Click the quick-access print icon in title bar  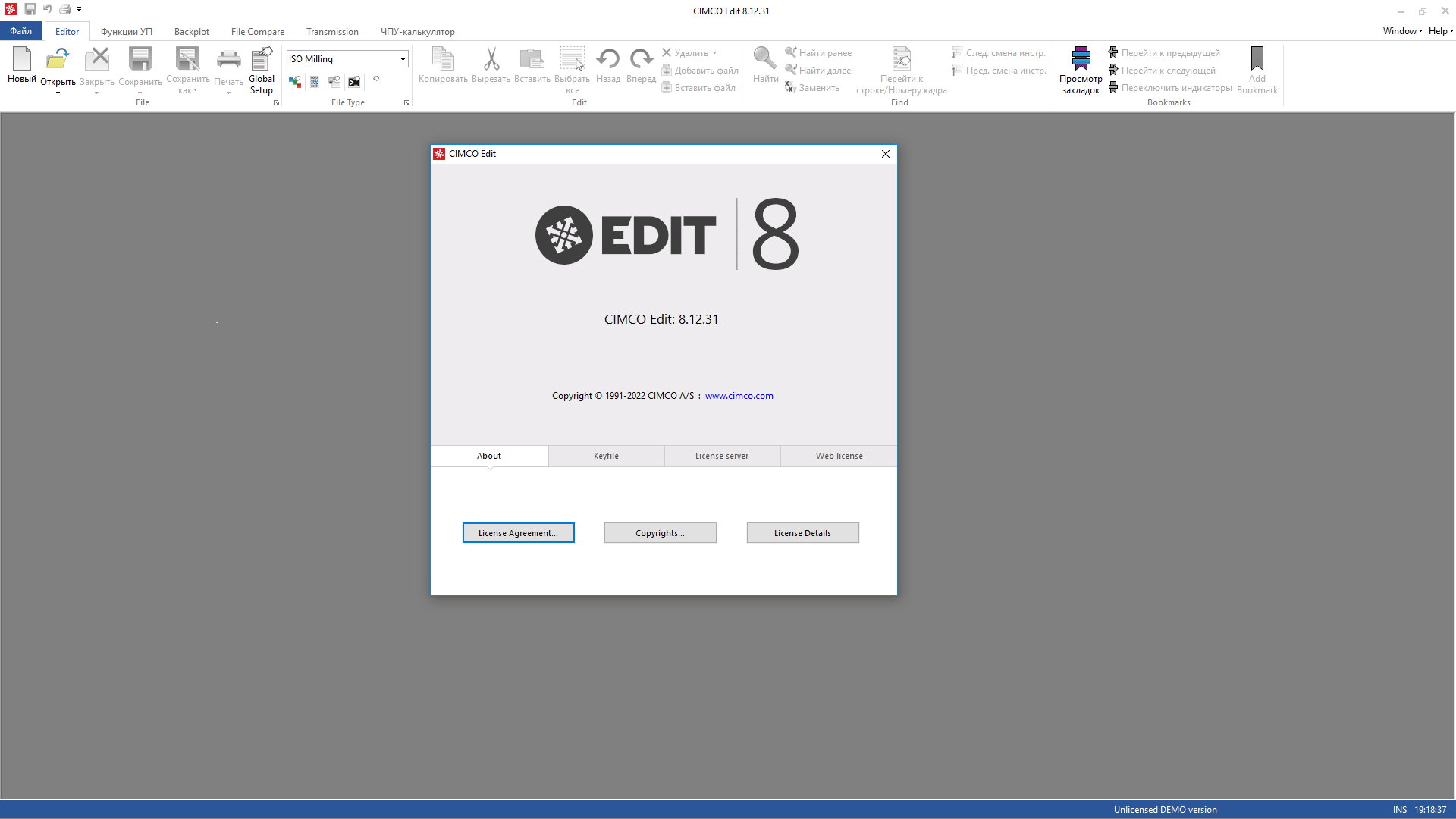[65, 10]
